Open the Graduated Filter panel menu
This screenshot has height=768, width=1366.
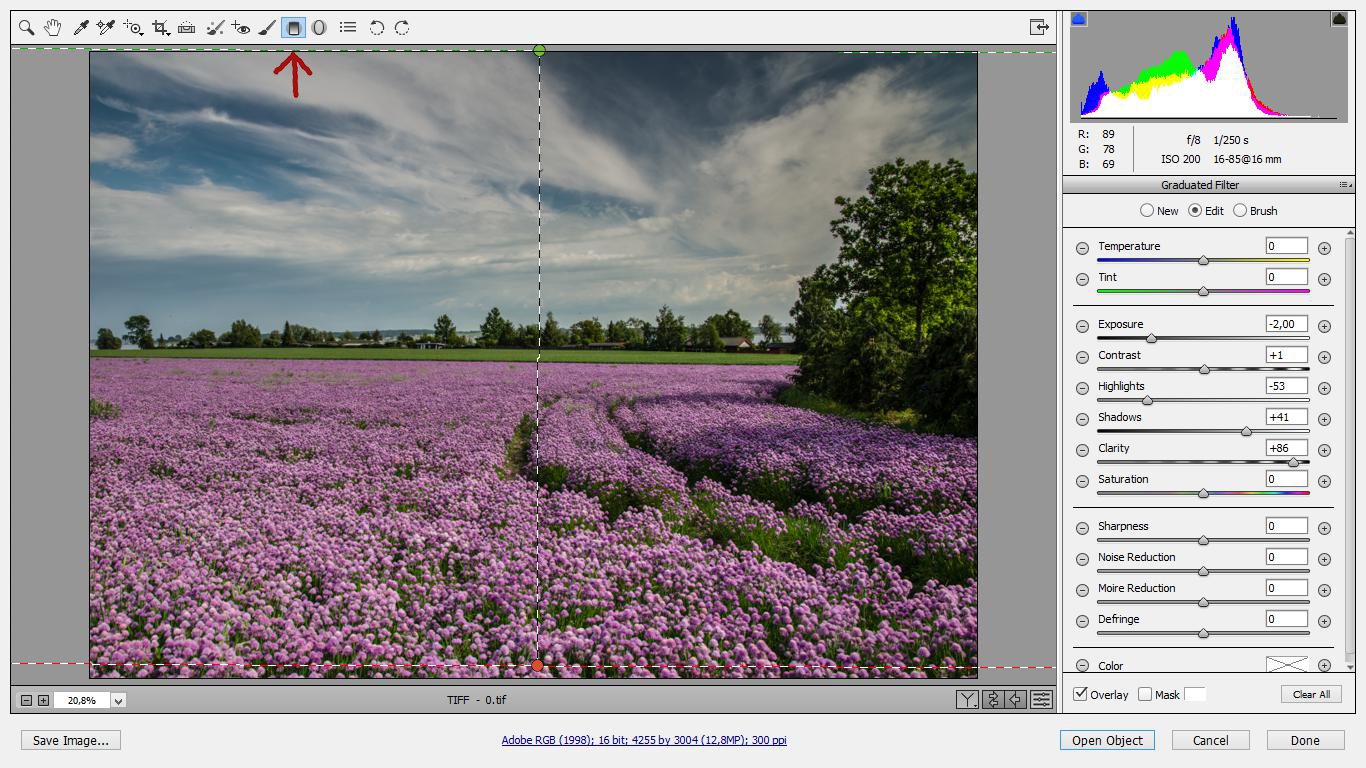click(1345, 185)
